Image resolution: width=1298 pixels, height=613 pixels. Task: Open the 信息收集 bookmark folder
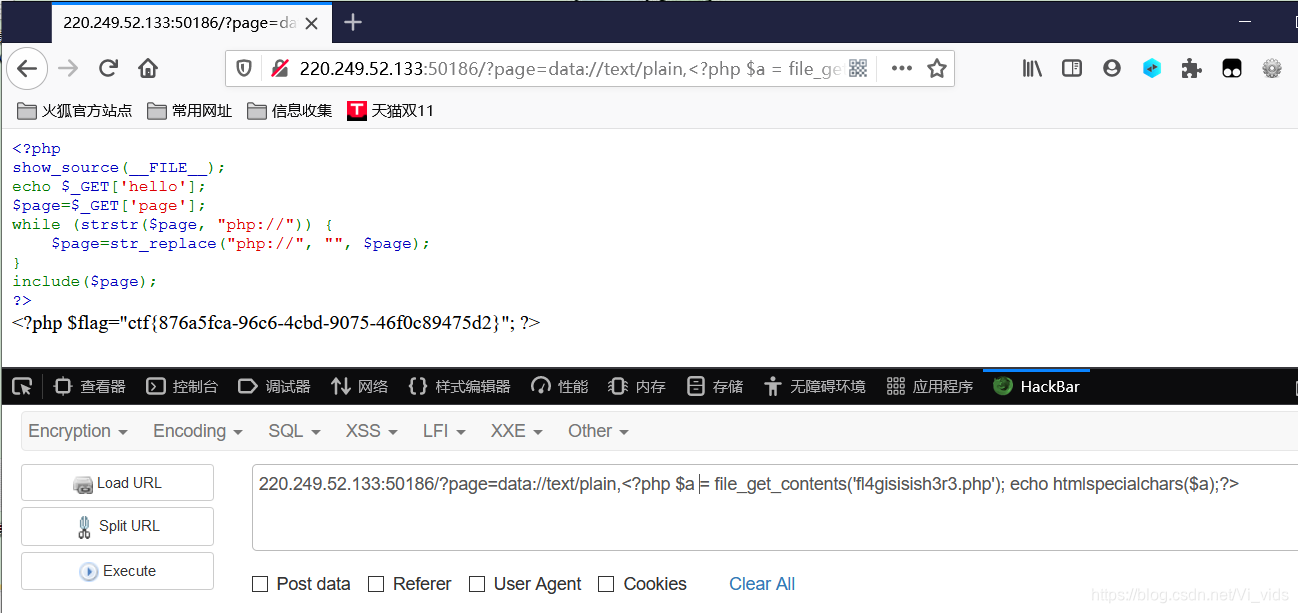290,110
